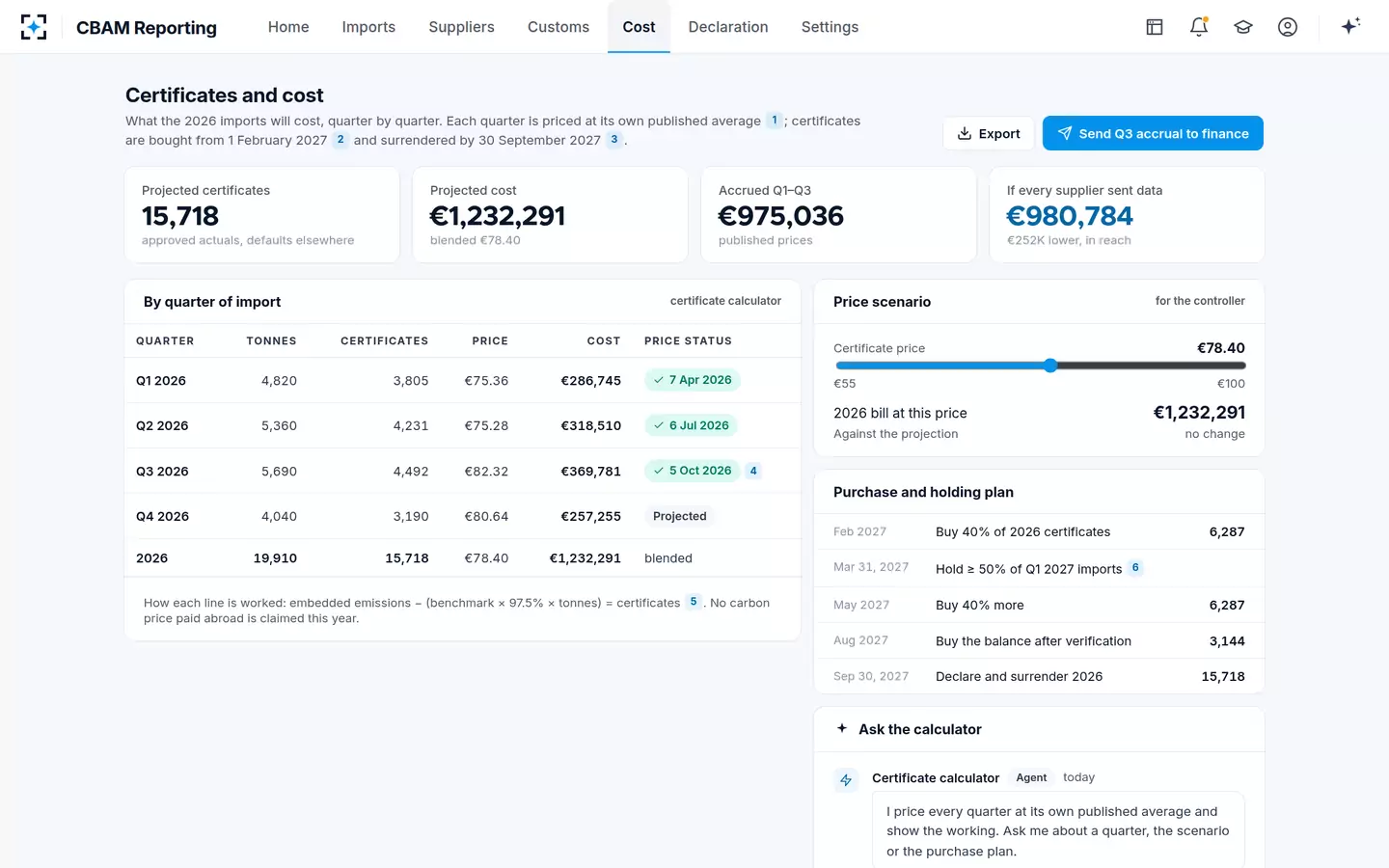Open footnote reference 3 marker

(x=614, y=140)
